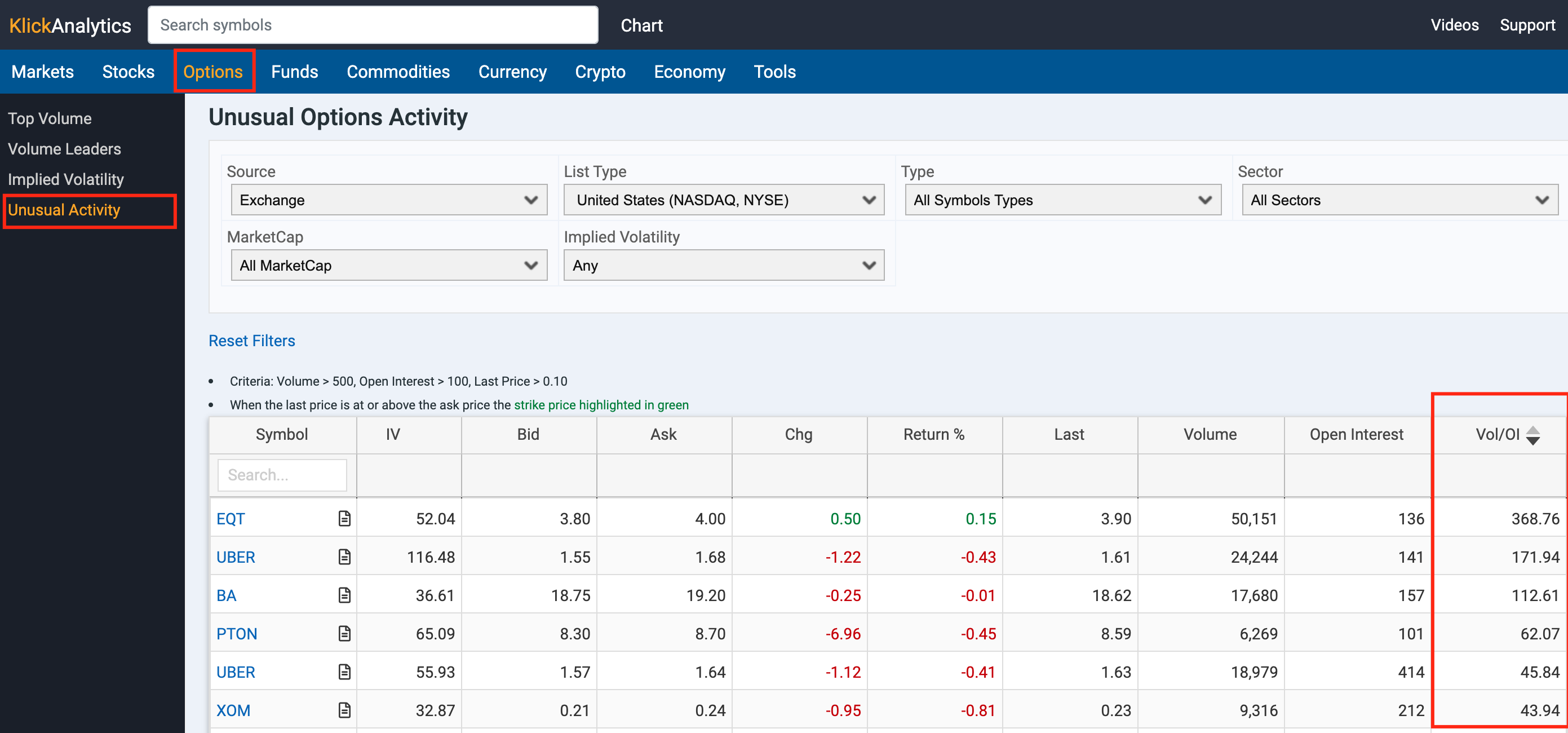Open the document icon in UBER 116.48 row
The width and height of the screenshot is (1568, 733).
tap(344, 557)
